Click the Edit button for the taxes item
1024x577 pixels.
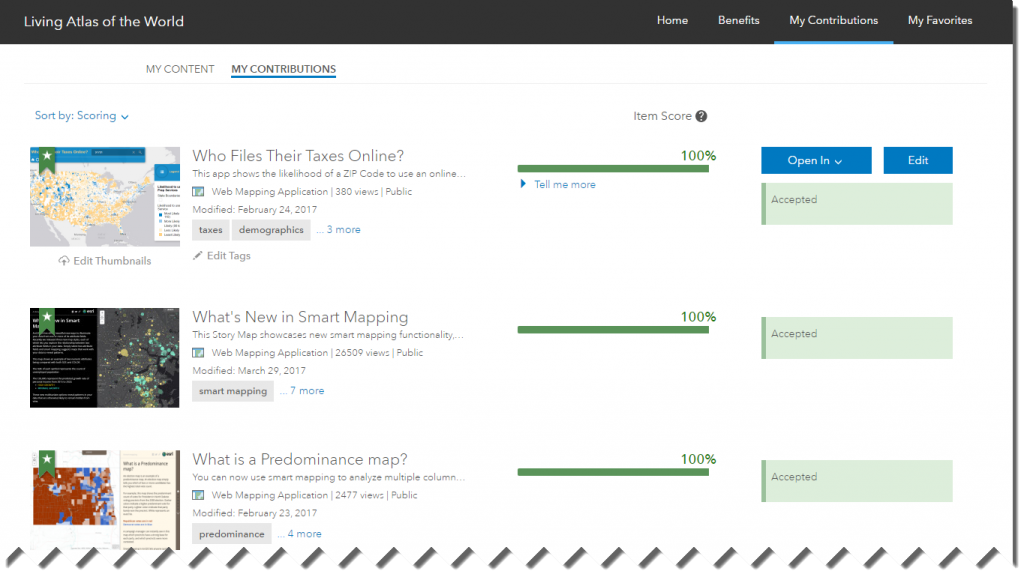coord(918,161)
